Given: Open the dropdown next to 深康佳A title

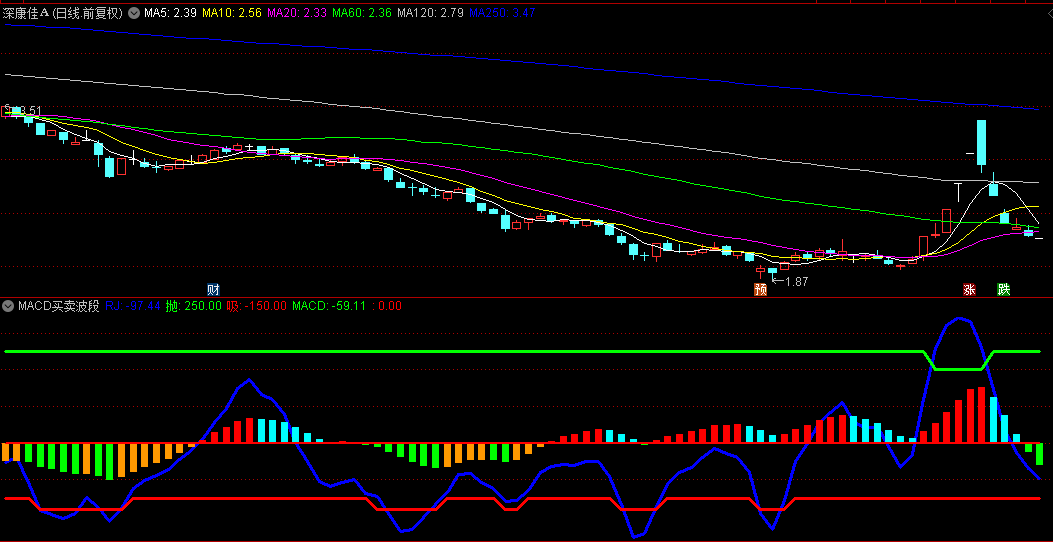Looking at the screenshot, I should [134, 13].
